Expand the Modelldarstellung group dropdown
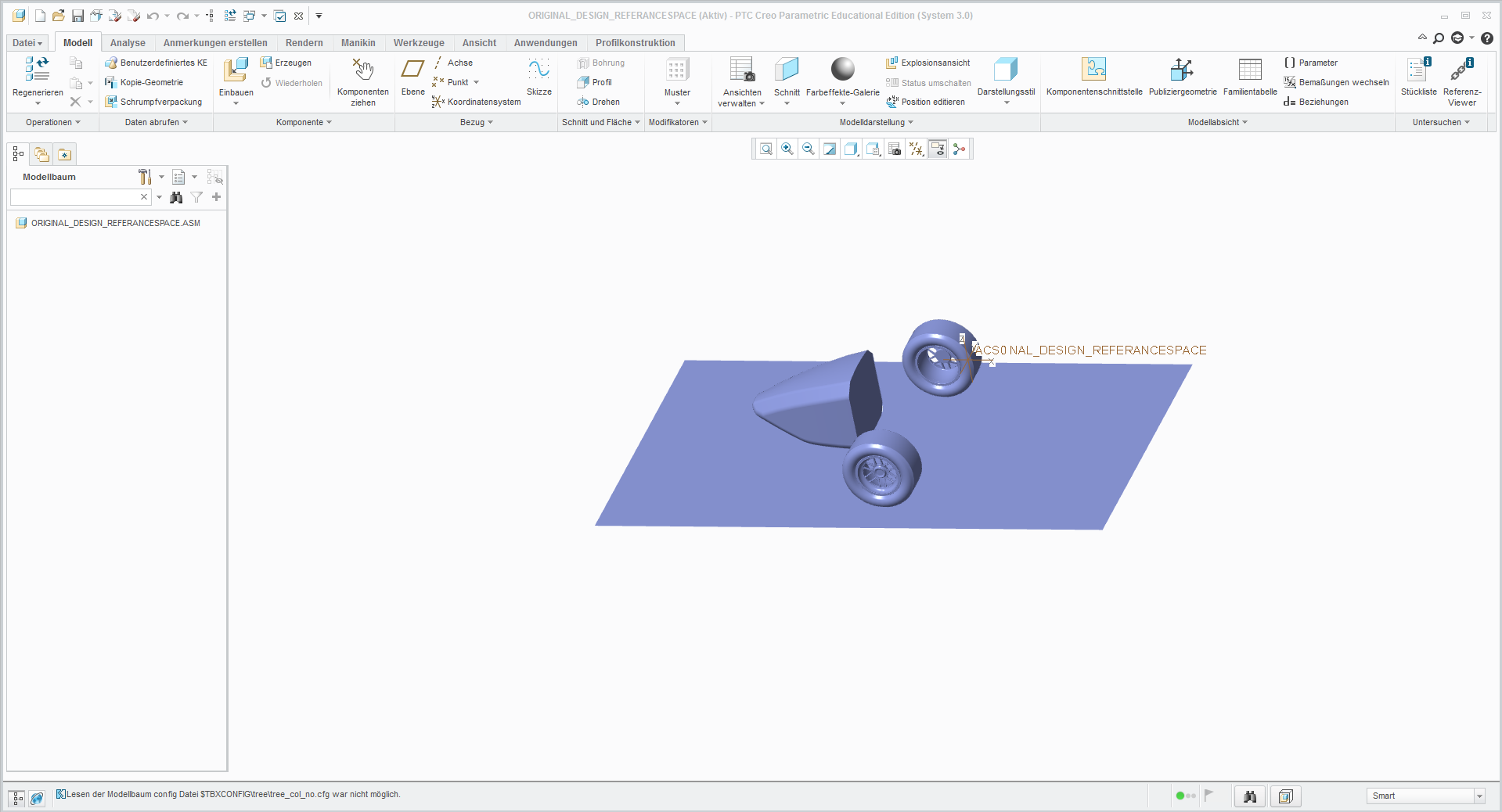 [876, 123]
